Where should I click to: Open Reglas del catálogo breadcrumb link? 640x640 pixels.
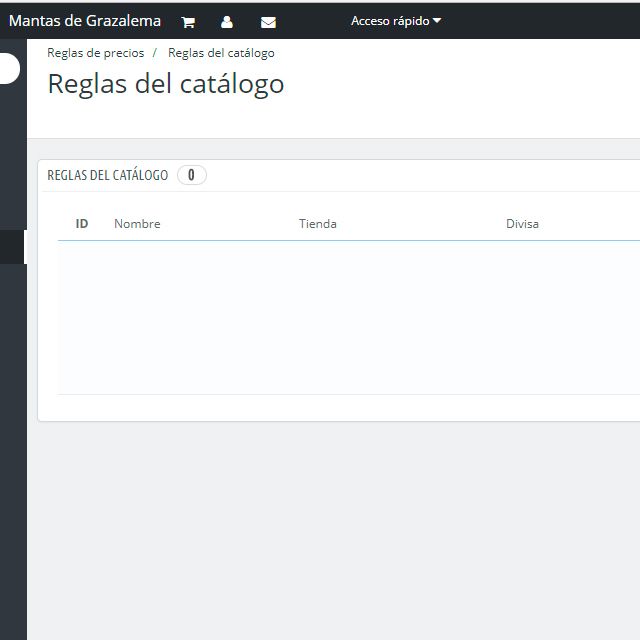point(221,53)
